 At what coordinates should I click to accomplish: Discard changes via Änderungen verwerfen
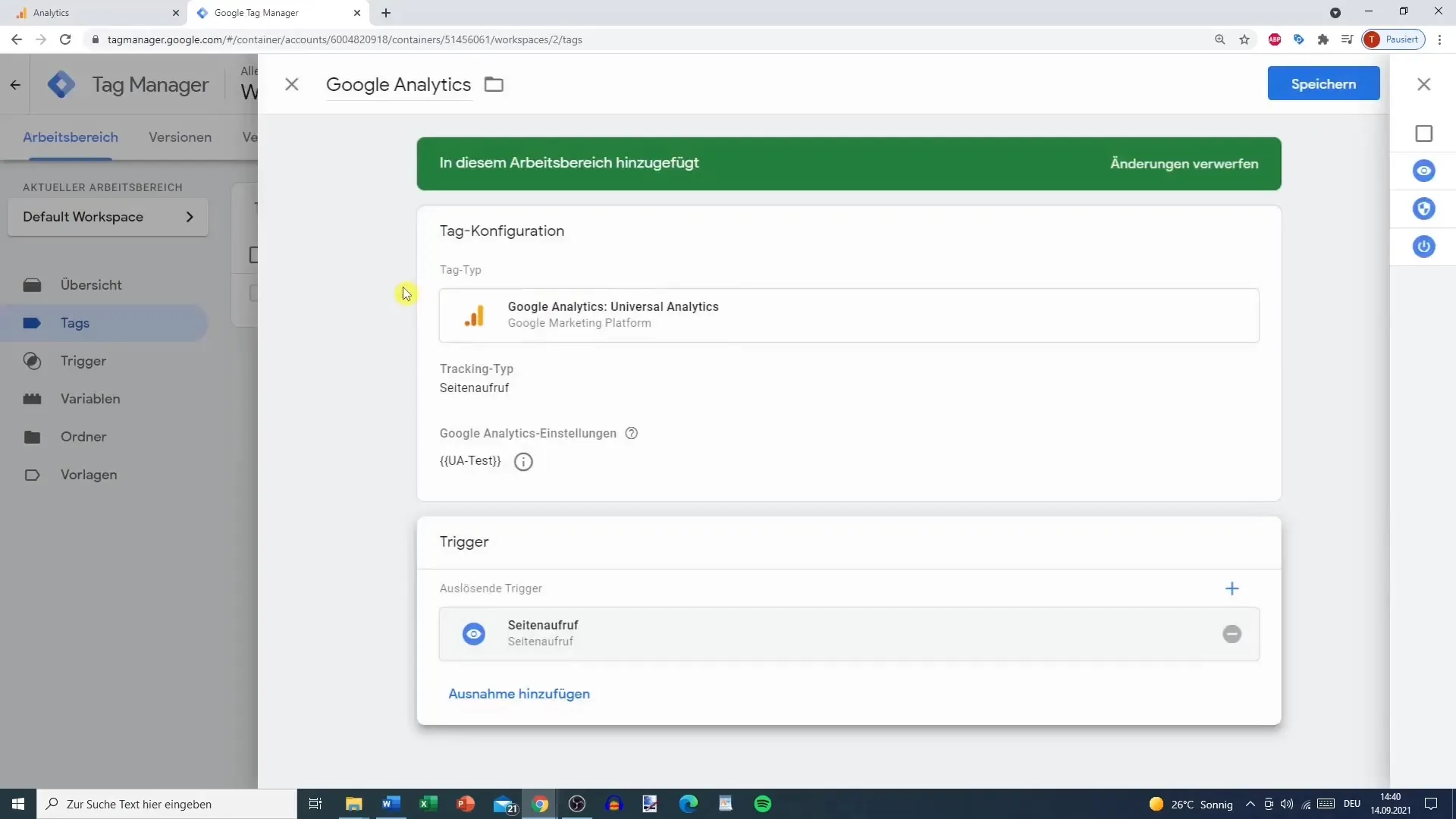point(1184,164)
